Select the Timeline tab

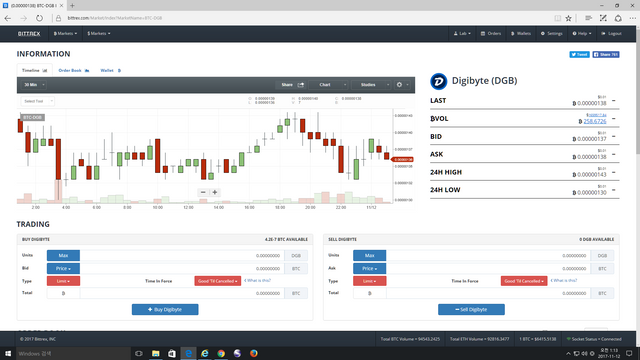[34, 70]
